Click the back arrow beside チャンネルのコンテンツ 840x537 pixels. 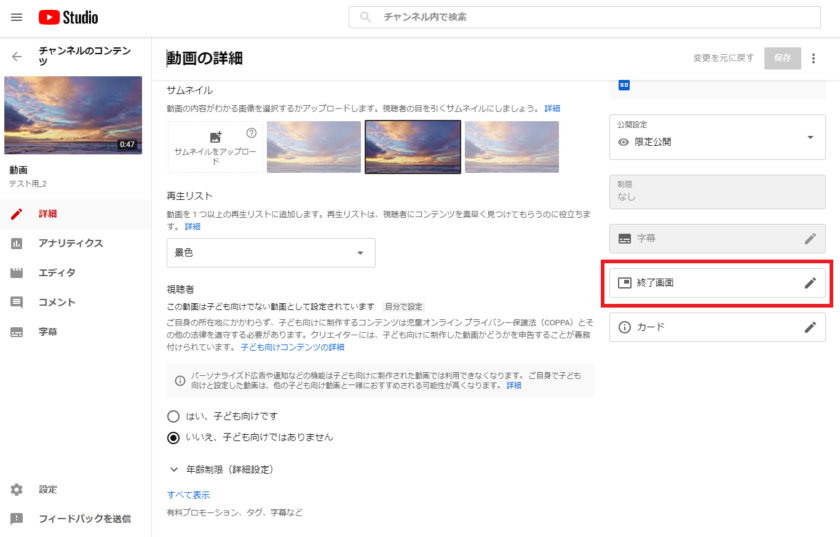[x=16, y=57]
